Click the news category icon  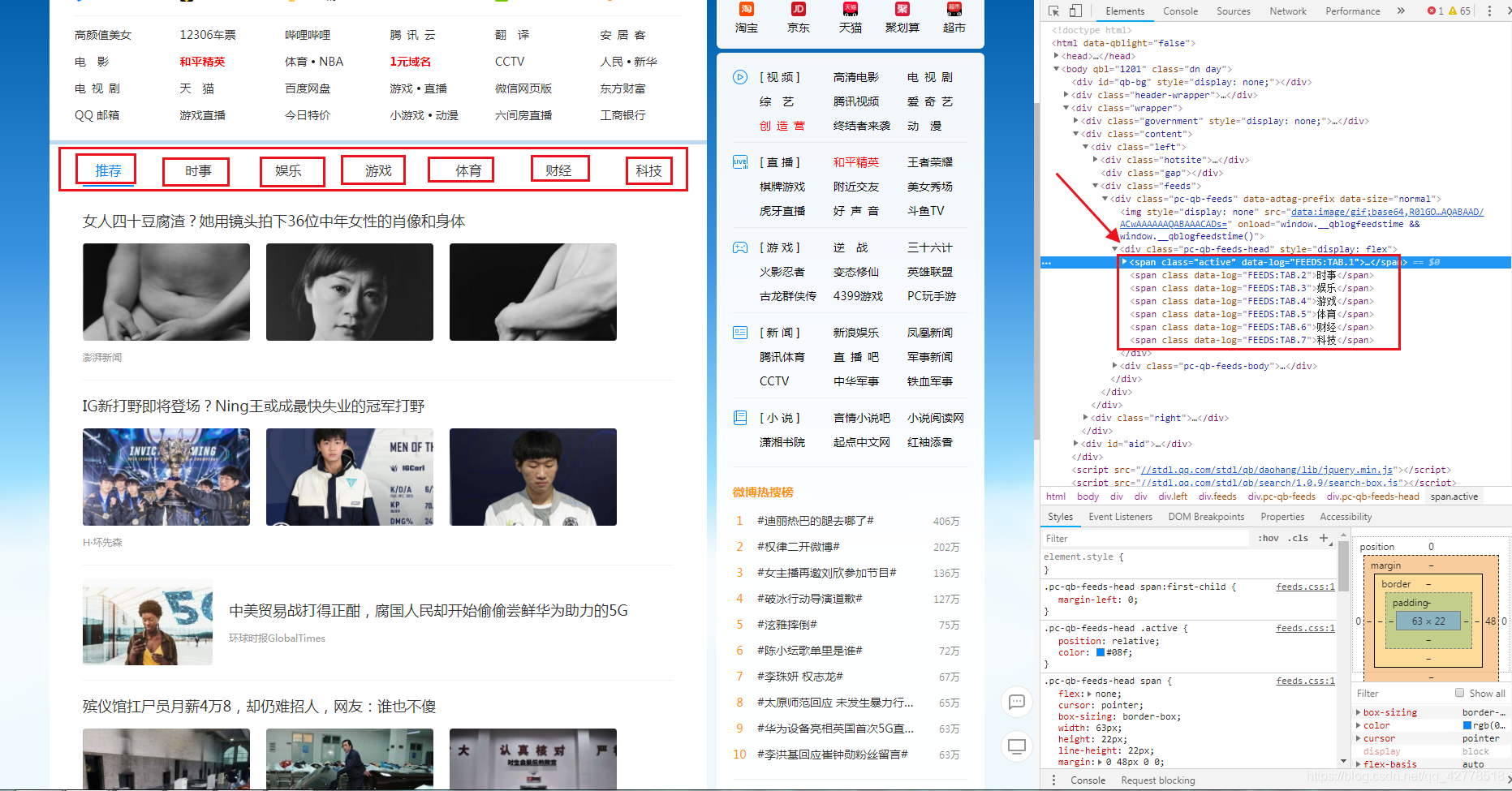pos(740,333)
